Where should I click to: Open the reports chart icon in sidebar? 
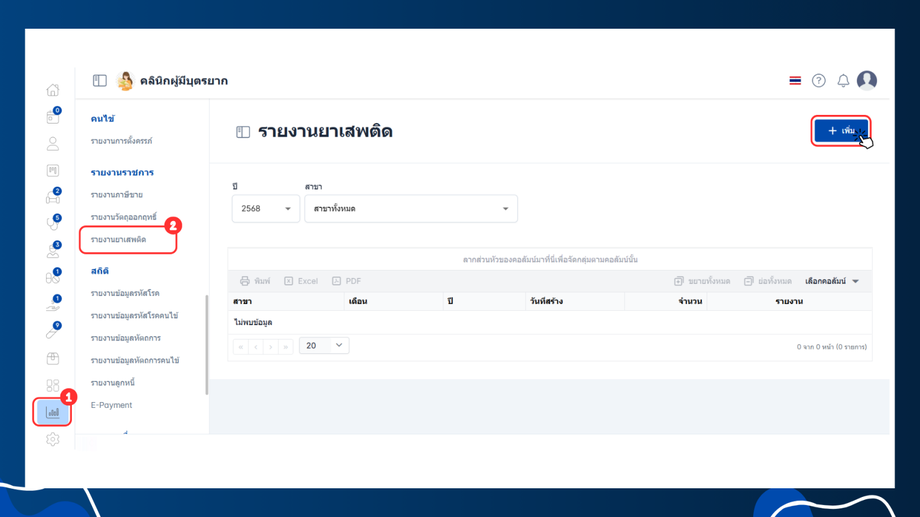[53, 413]
